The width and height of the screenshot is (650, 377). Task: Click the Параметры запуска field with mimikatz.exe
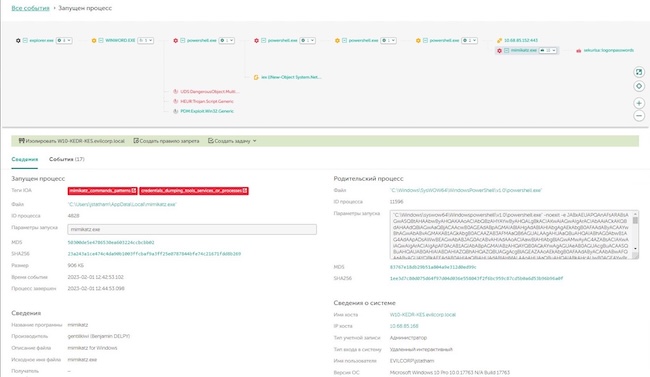[192, 229]
